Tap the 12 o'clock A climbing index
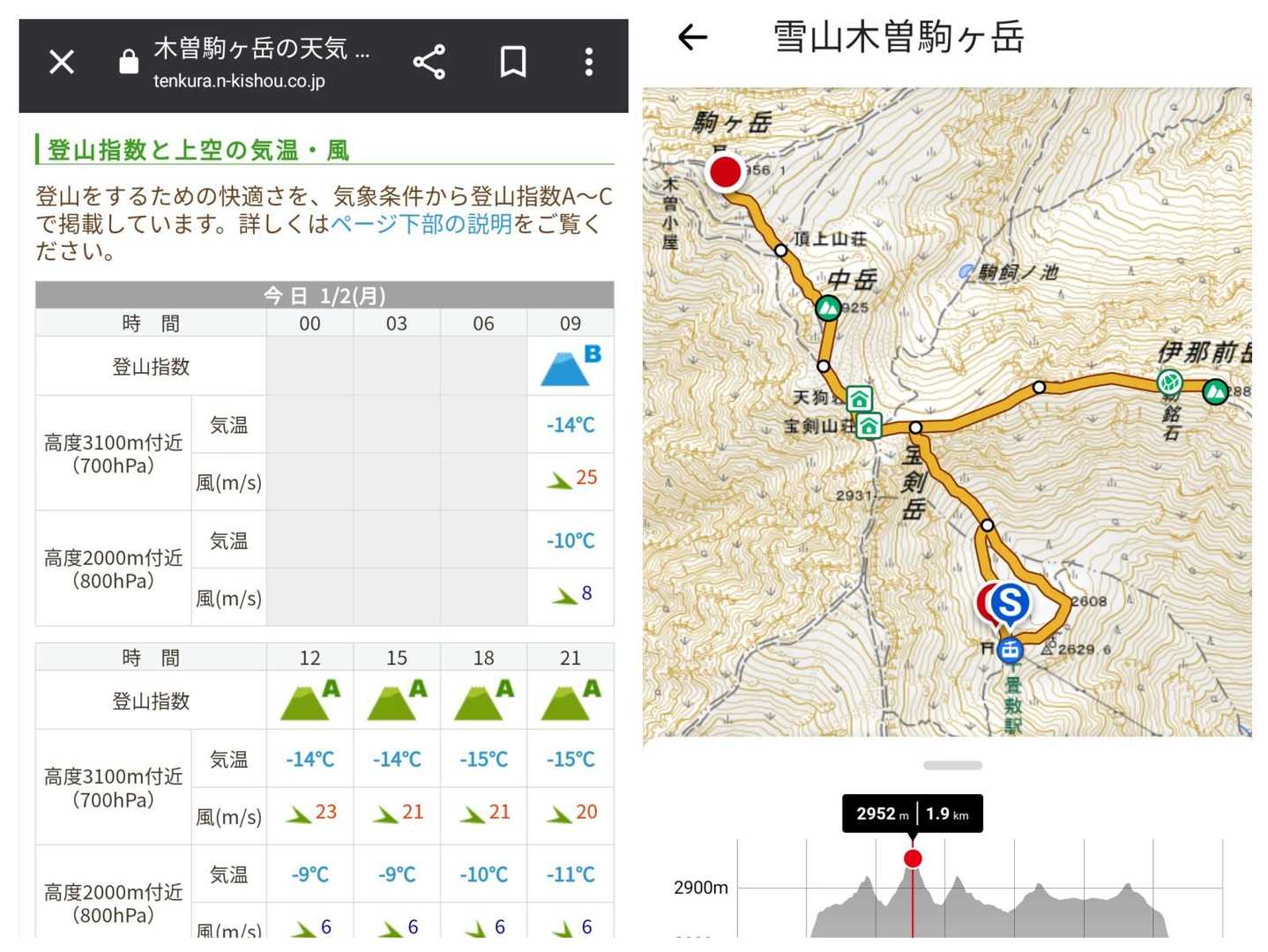The height and width of the screenshot is (952, 1268). coord(310,701)
